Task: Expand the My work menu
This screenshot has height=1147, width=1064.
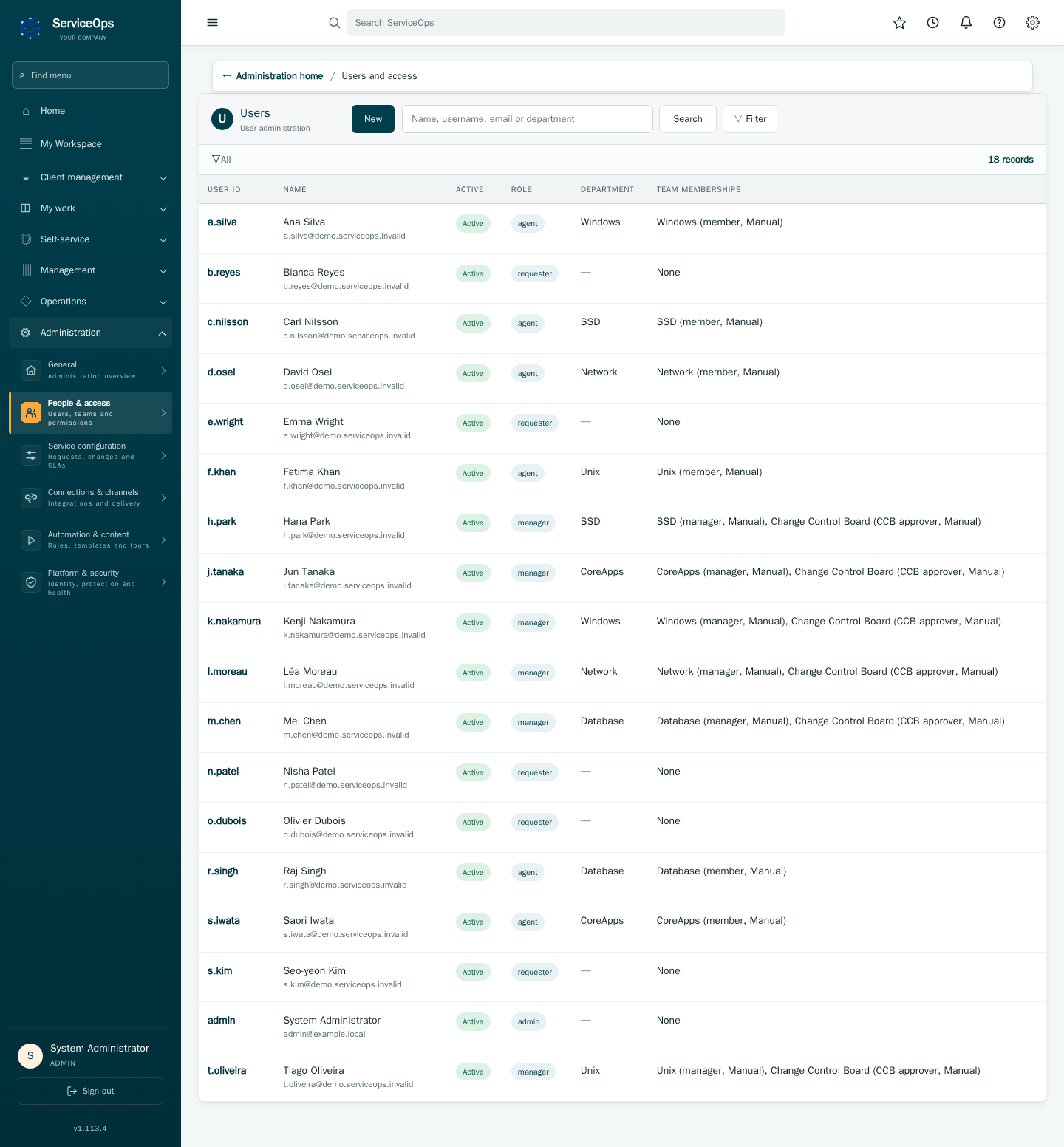Action: (90, 208)
